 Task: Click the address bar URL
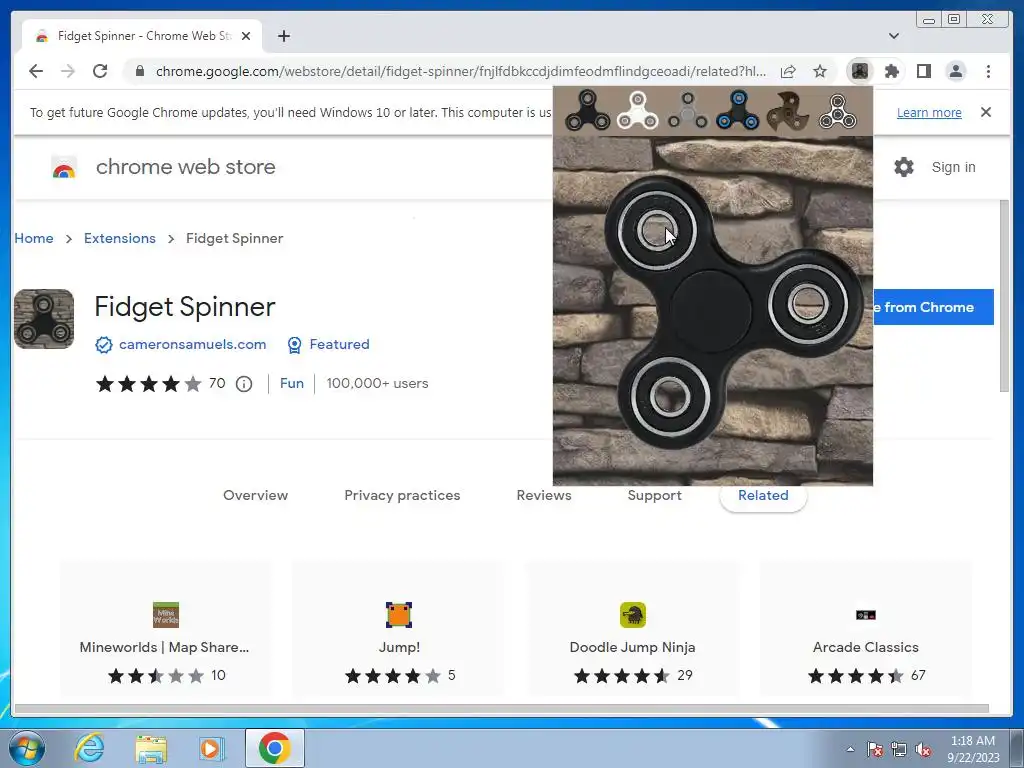coord(460,71)
